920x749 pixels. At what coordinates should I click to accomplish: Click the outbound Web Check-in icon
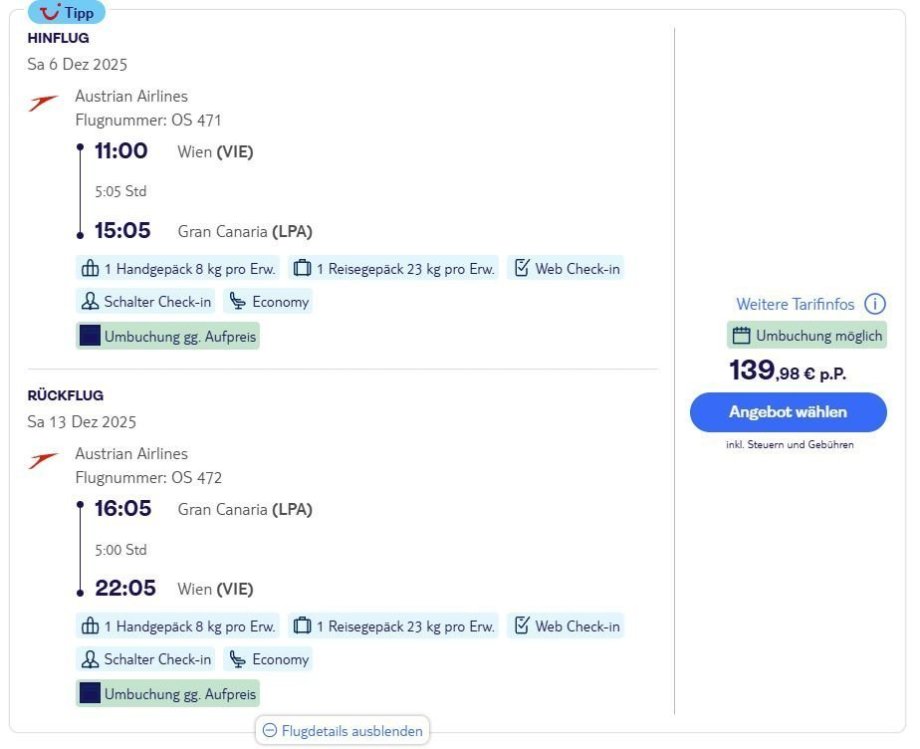521,268
